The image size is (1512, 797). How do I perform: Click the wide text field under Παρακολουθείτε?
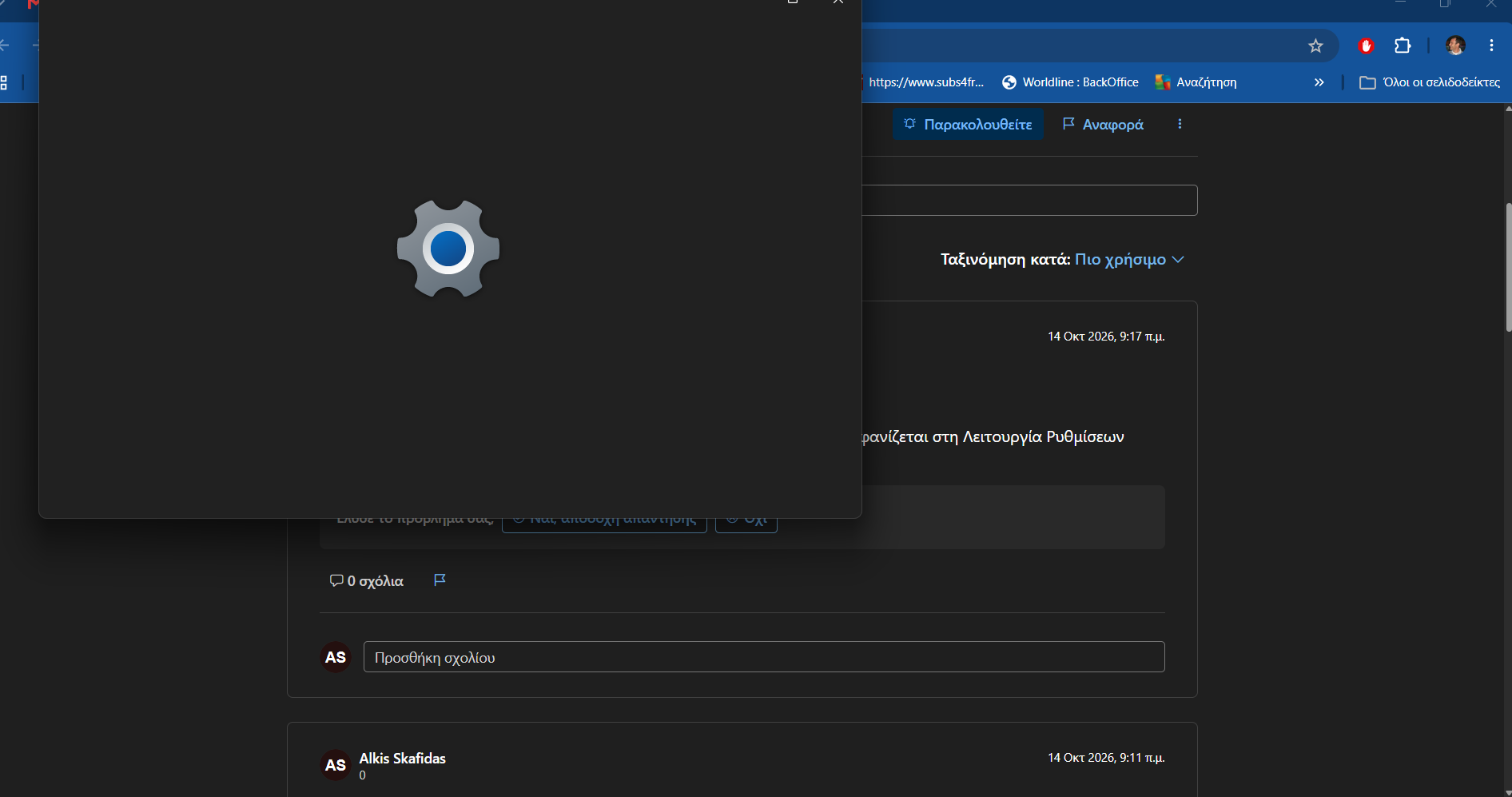tap(1029, 200)
